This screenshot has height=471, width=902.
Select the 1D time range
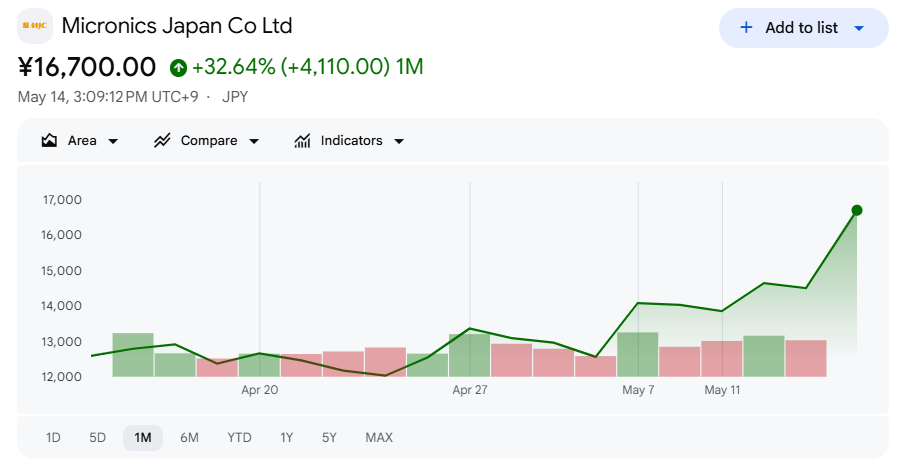(x=53, y=438)
